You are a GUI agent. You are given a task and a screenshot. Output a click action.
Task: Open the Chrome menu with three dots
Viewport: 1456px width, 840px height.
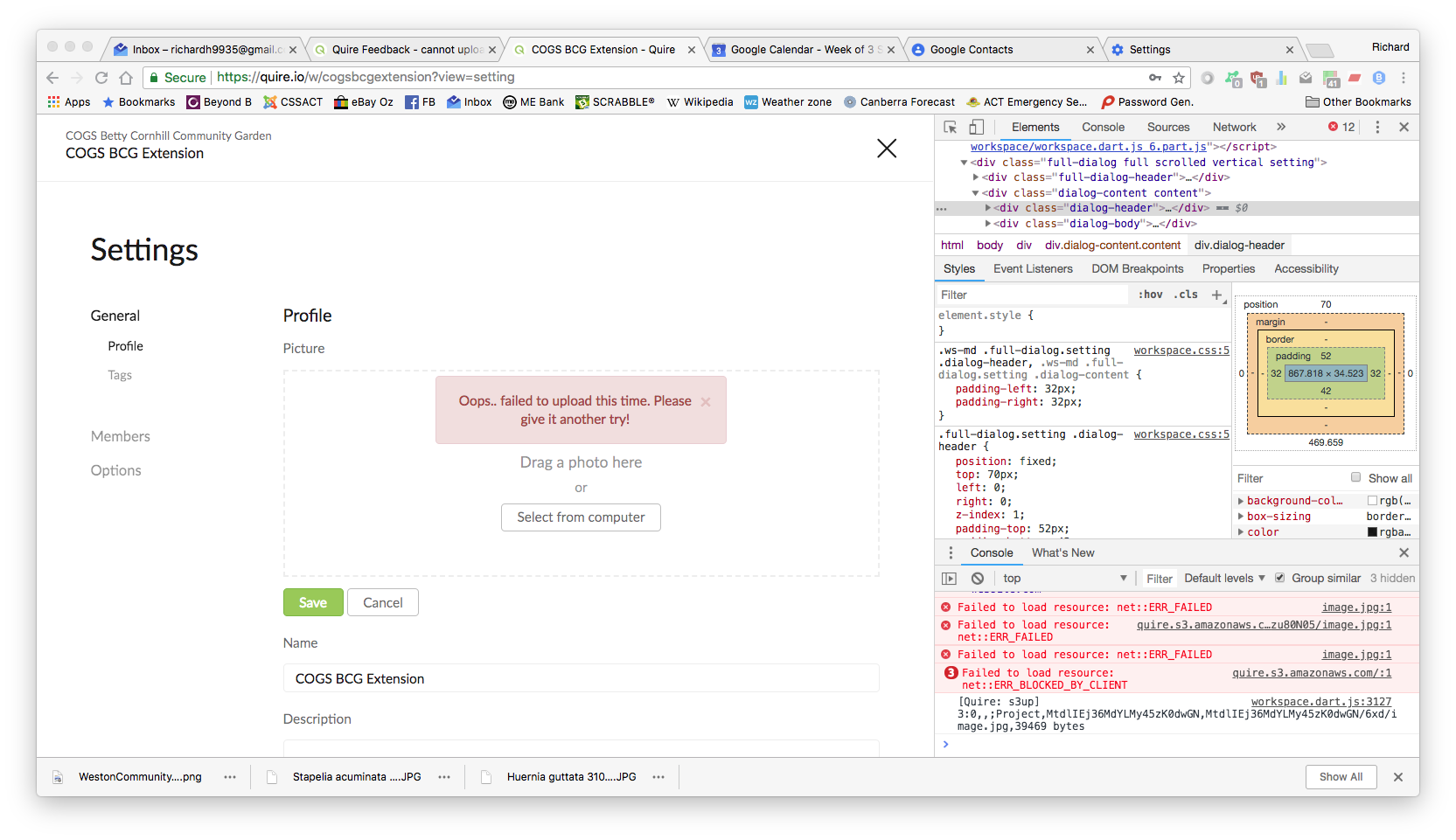click(x=1404, y=78)
